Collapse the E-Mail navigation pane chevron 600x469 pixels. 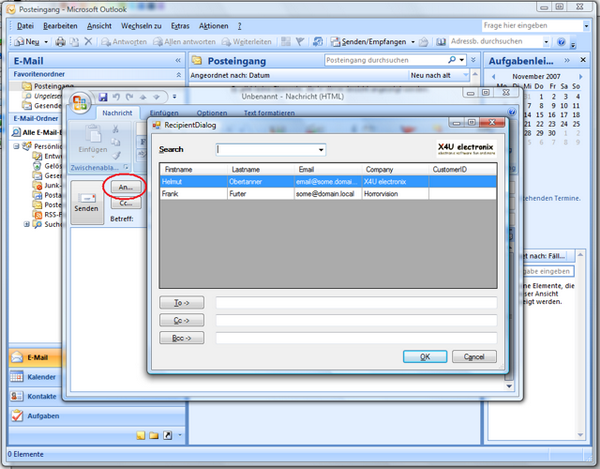coord(178,60)
